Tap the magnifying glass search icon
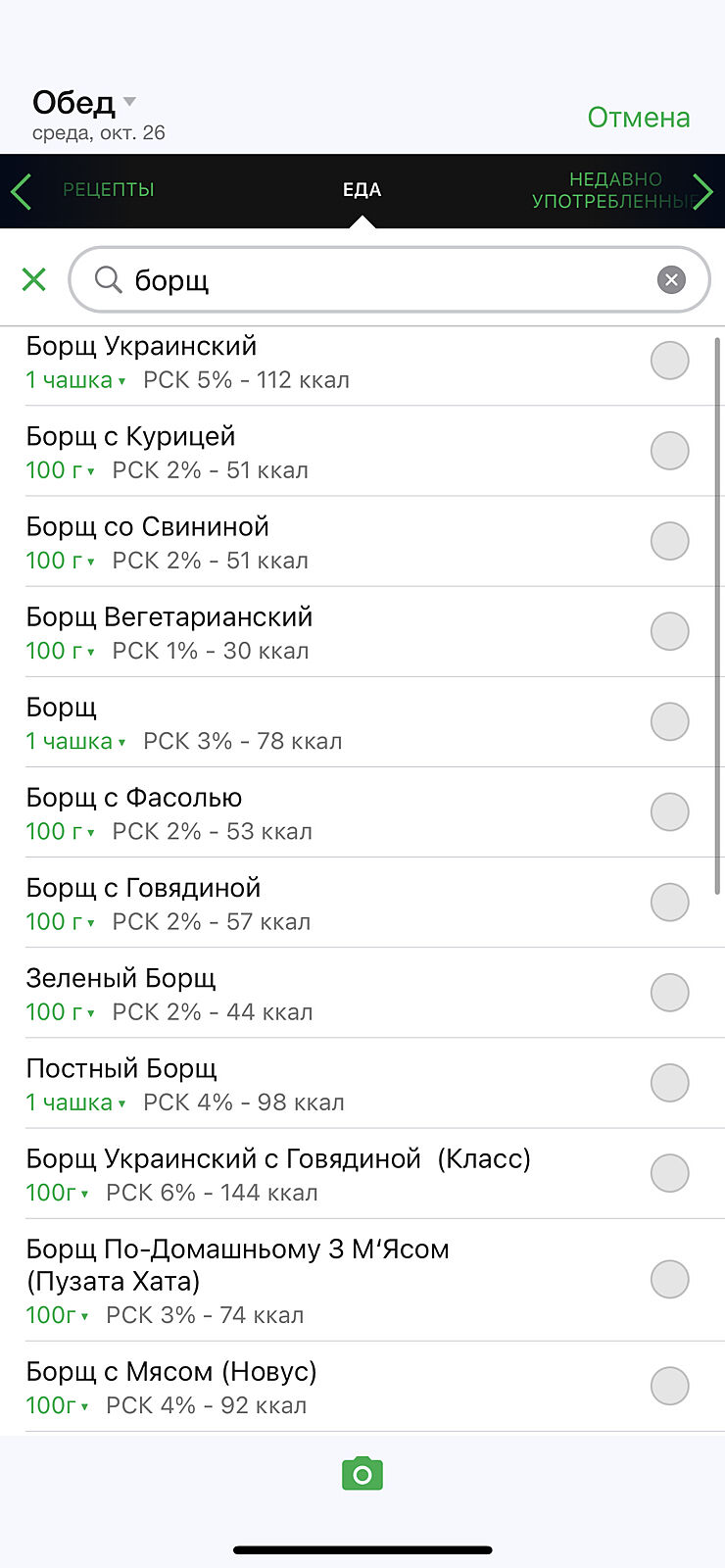This screenshot has width=725, height=1568. (x=108, y=280)
